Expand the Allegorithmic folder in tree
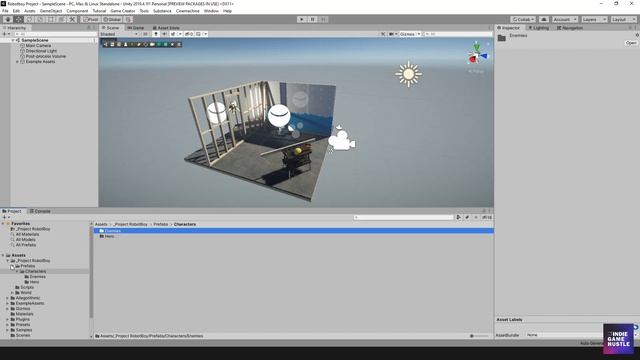640x360 pixels. click(7, 298)
